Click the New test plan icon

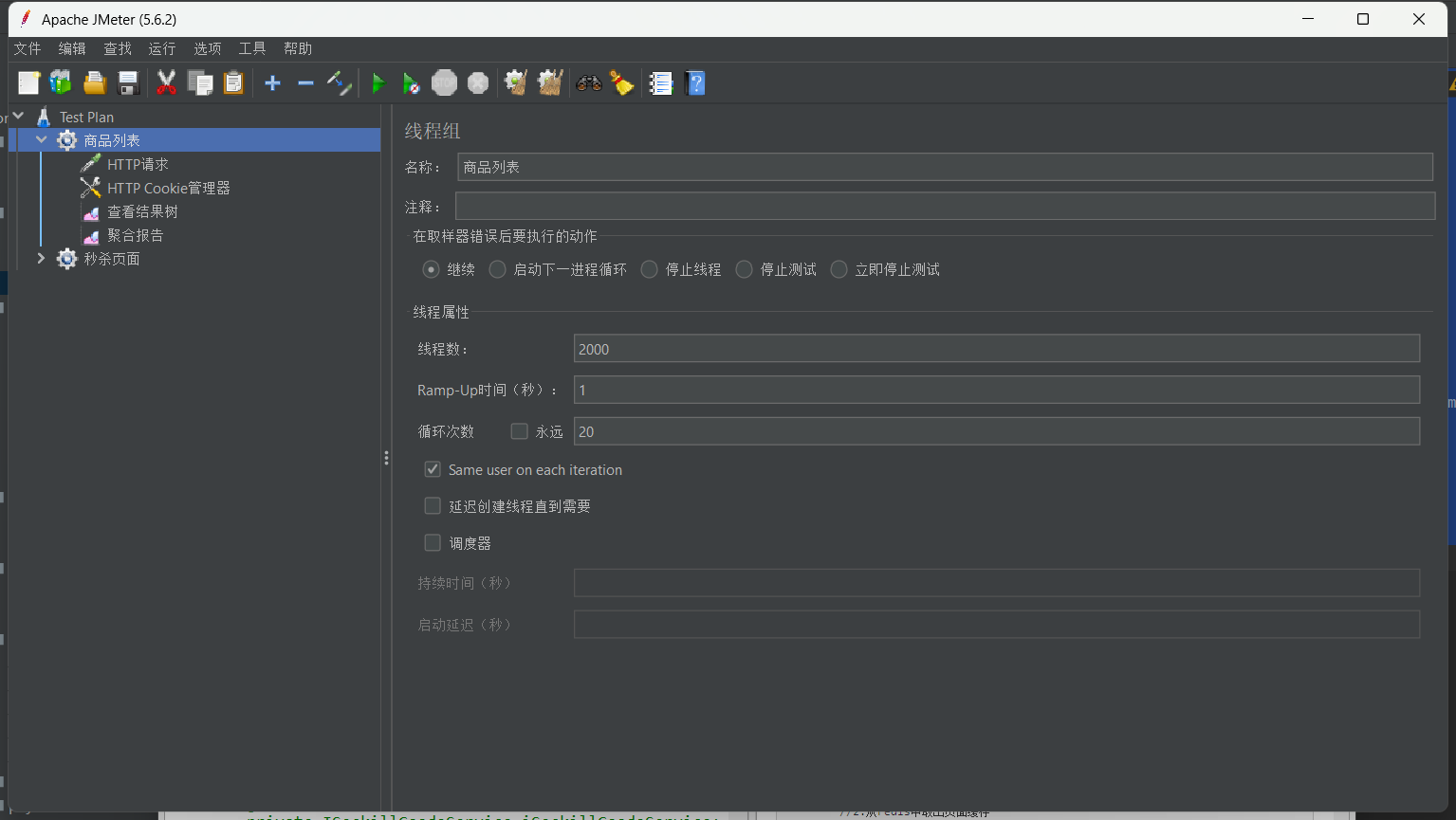(28, 83)
